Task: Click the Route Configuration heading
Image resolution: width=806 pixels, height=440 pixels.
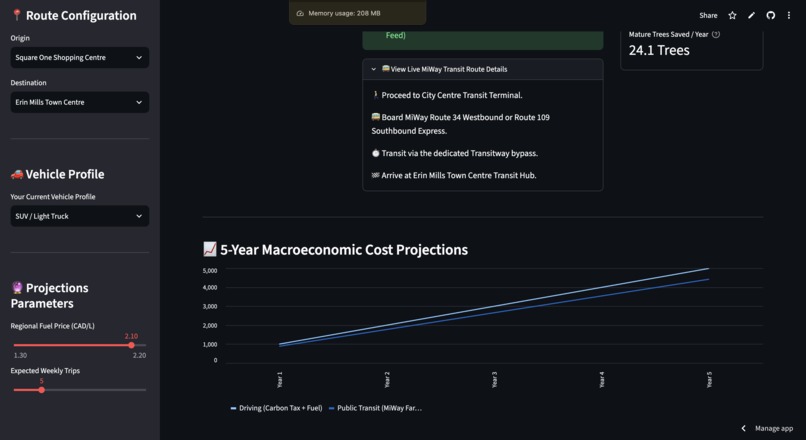Action: coord(74,15)
